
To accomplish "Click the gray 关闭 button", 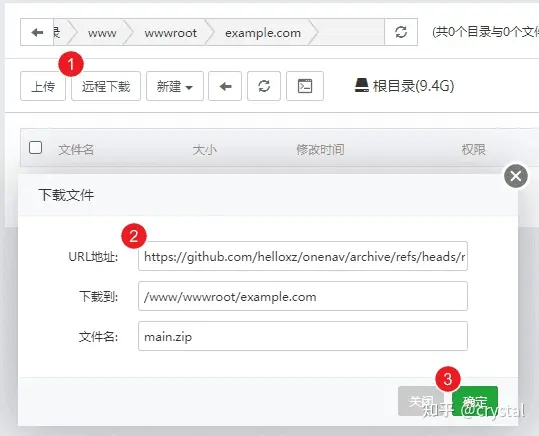I will click(x=421, y=401).
